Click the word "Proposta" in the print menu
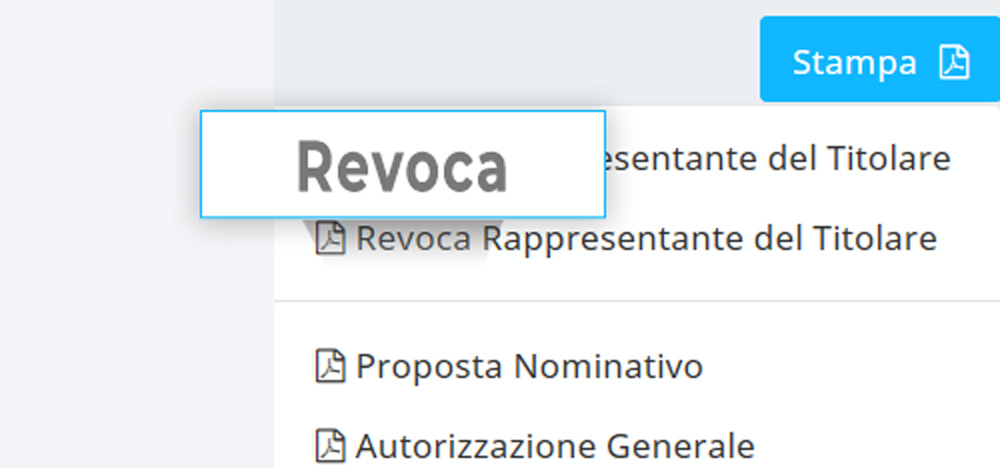This screenshot has height=468, width=1000. click(430, 366)
